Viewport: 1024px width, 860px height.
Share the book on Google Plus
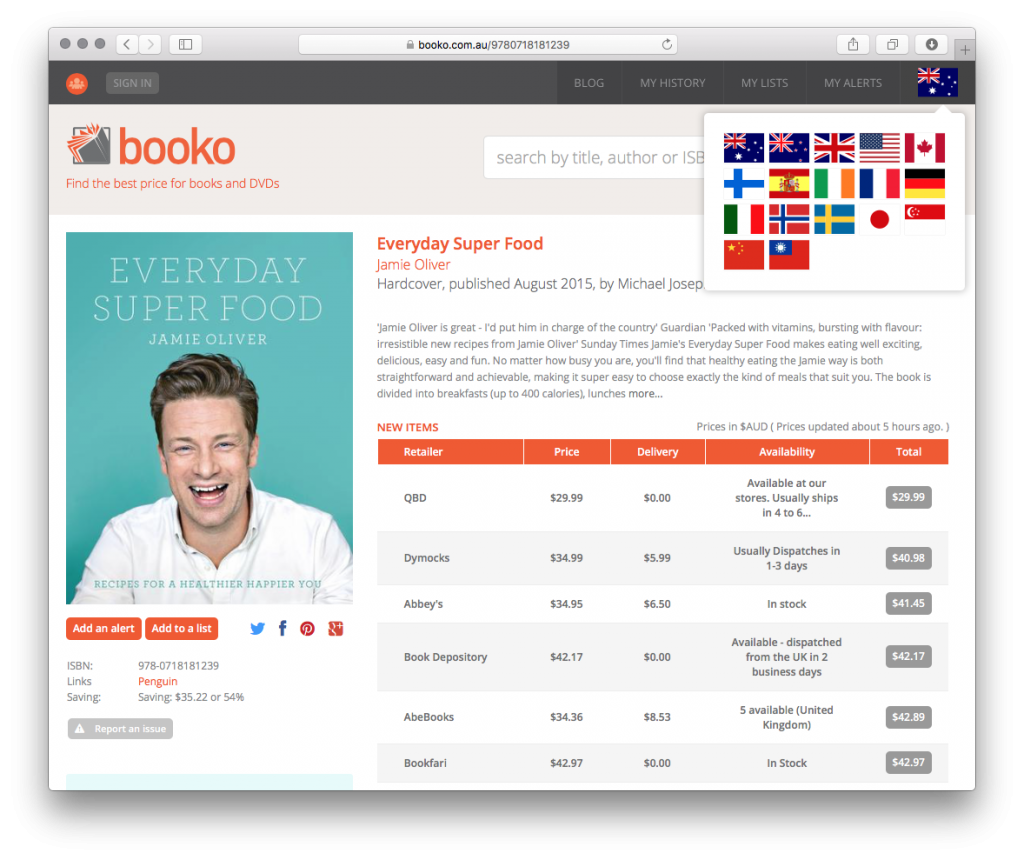(x=336, y=628)
